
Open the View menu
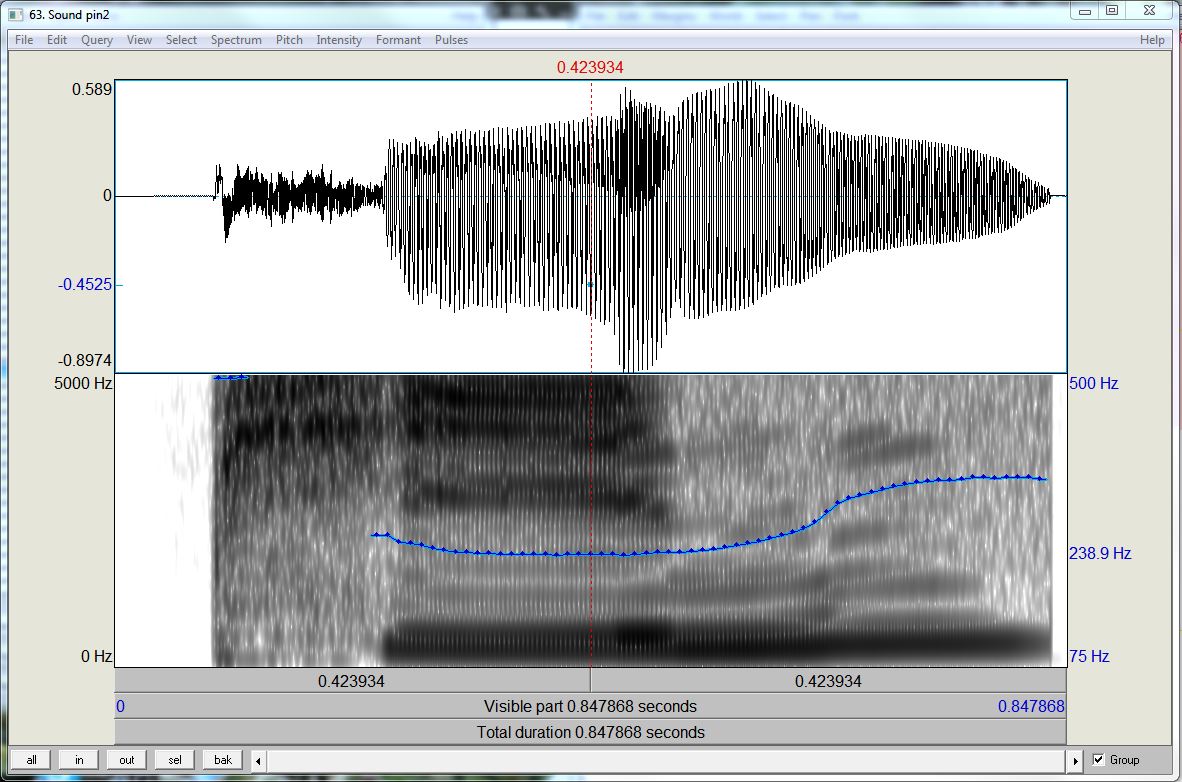click(x=139, y=40)
